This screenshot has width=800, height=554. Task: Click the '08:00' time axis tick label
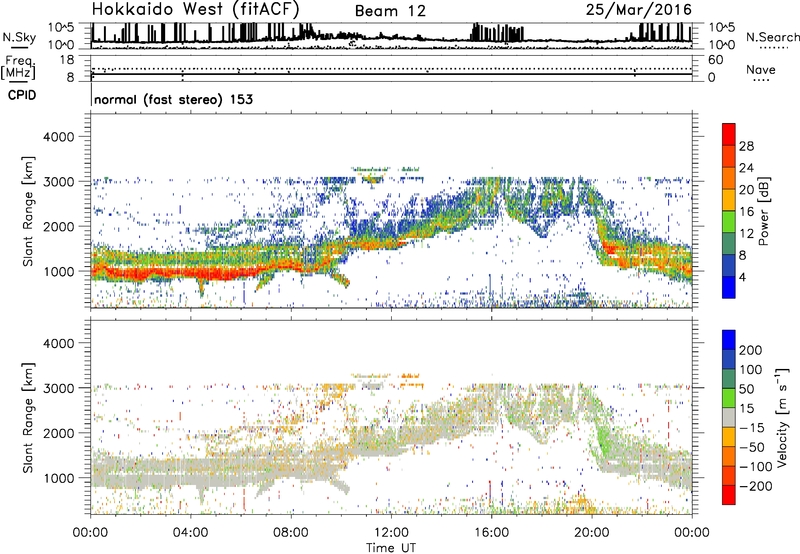point(291,532)
